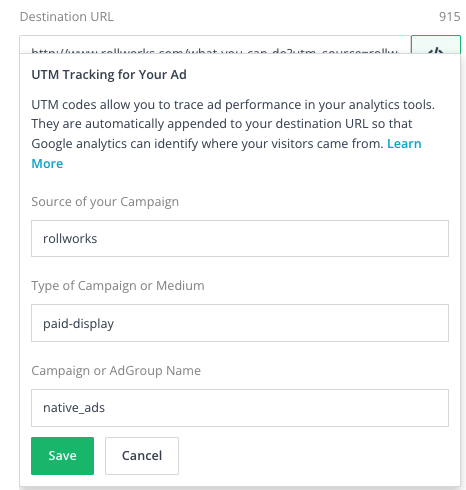Focus the Destination URL text field
The width and height of the screenshot is (466, 490).
coord(215,45)
